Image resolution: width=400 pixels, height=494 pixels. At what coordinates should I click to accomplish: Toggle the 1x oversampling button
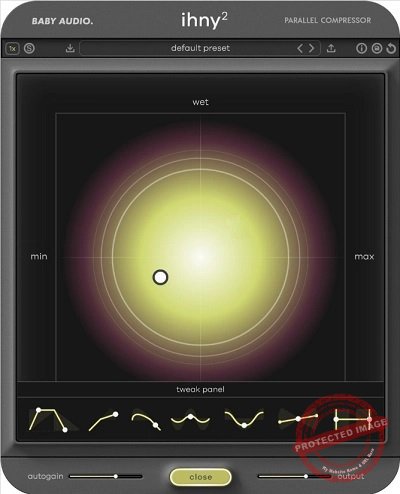pyautogui.click(x=12, y=49)
